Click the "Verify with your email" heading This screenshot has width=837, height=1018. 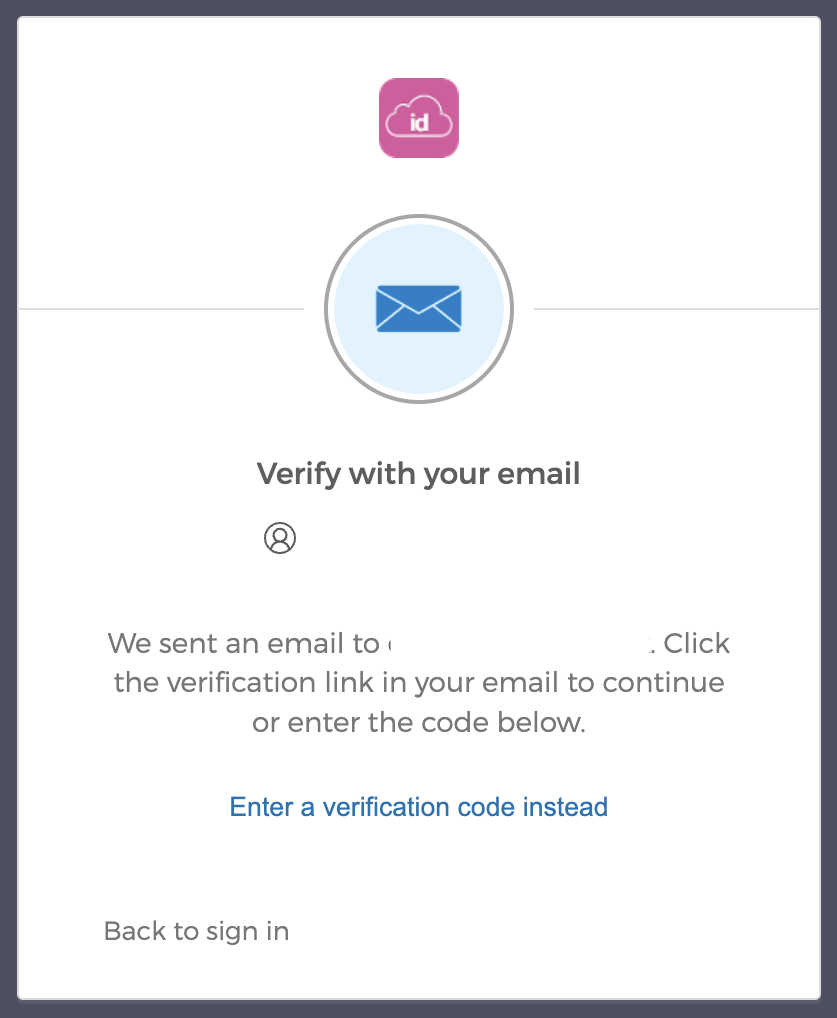[x=419, y=474]
